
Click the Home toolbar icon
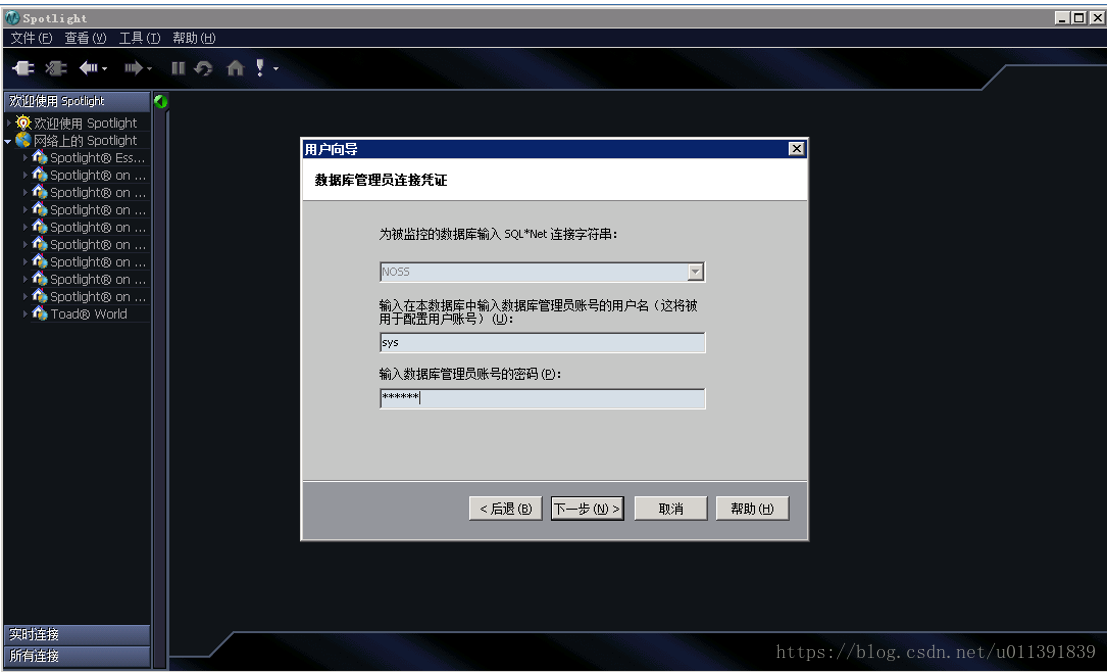(235, 68)
